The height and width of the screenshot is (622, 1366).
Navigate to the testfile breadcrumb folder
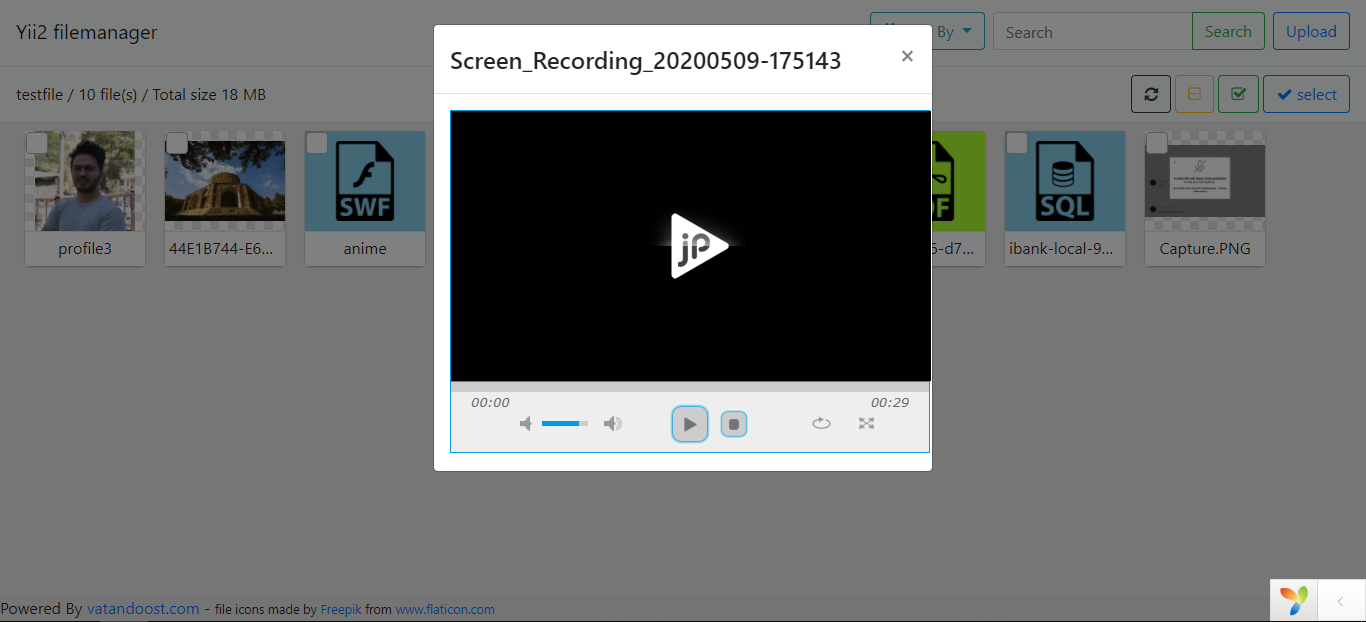(x=39, y=93)
